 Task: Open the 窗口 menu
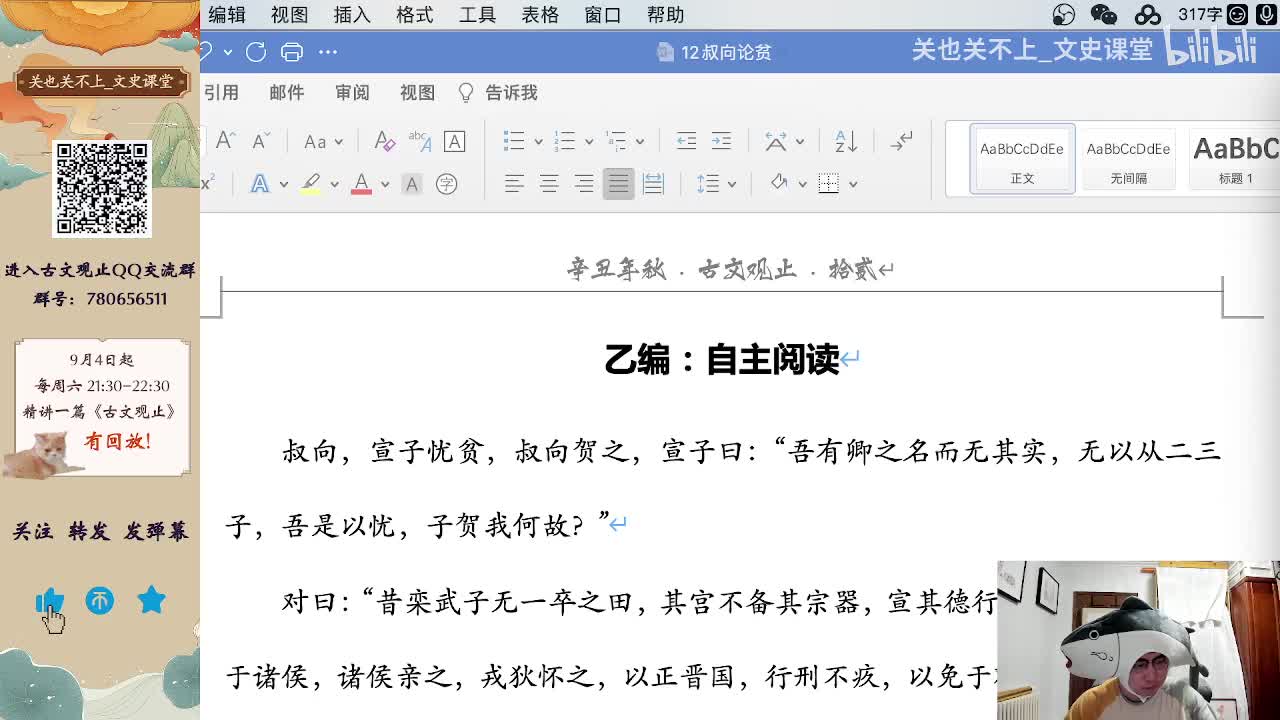[603, 15]
